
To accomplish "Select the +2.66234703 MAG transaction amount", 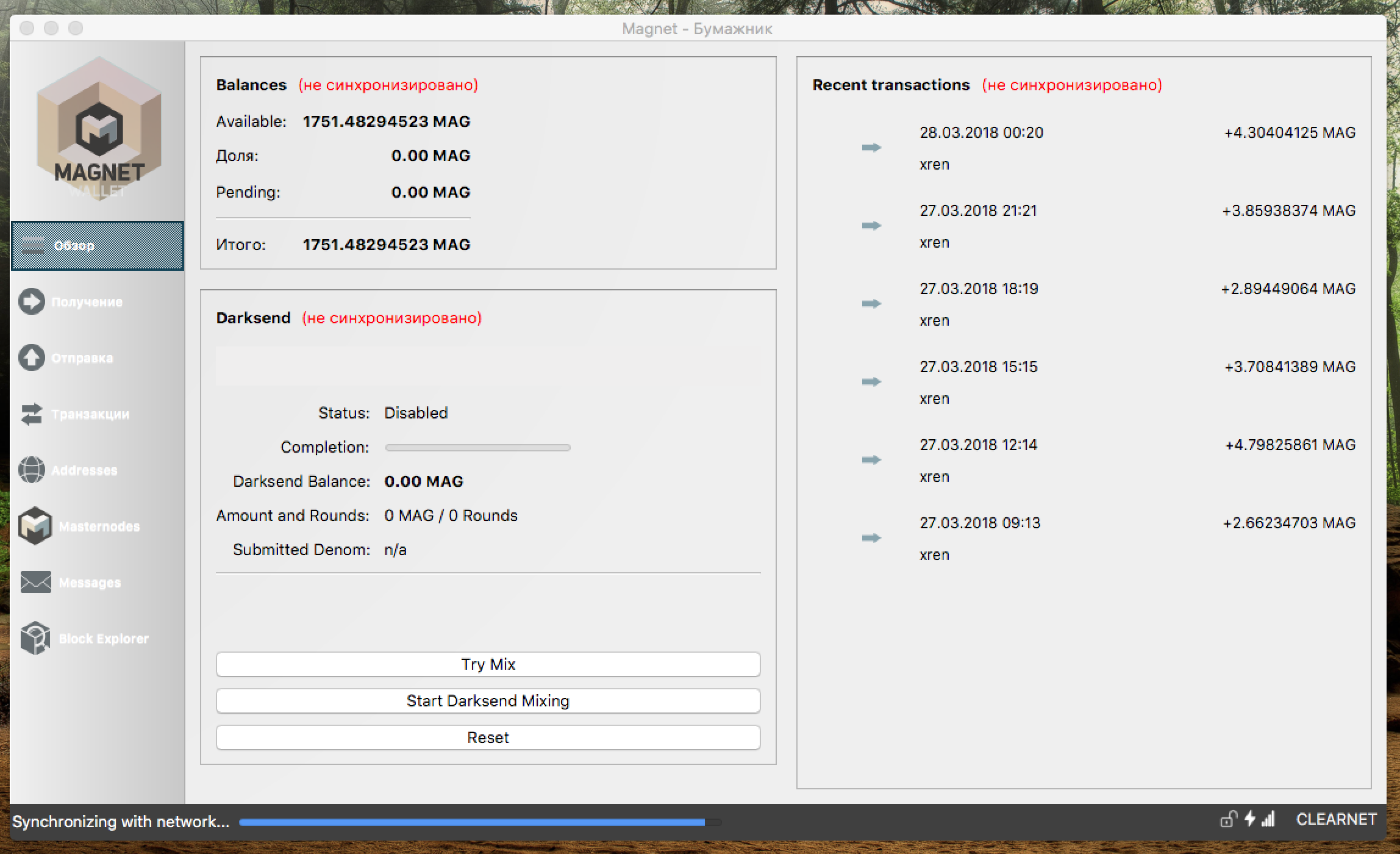I will point(1289,523).
